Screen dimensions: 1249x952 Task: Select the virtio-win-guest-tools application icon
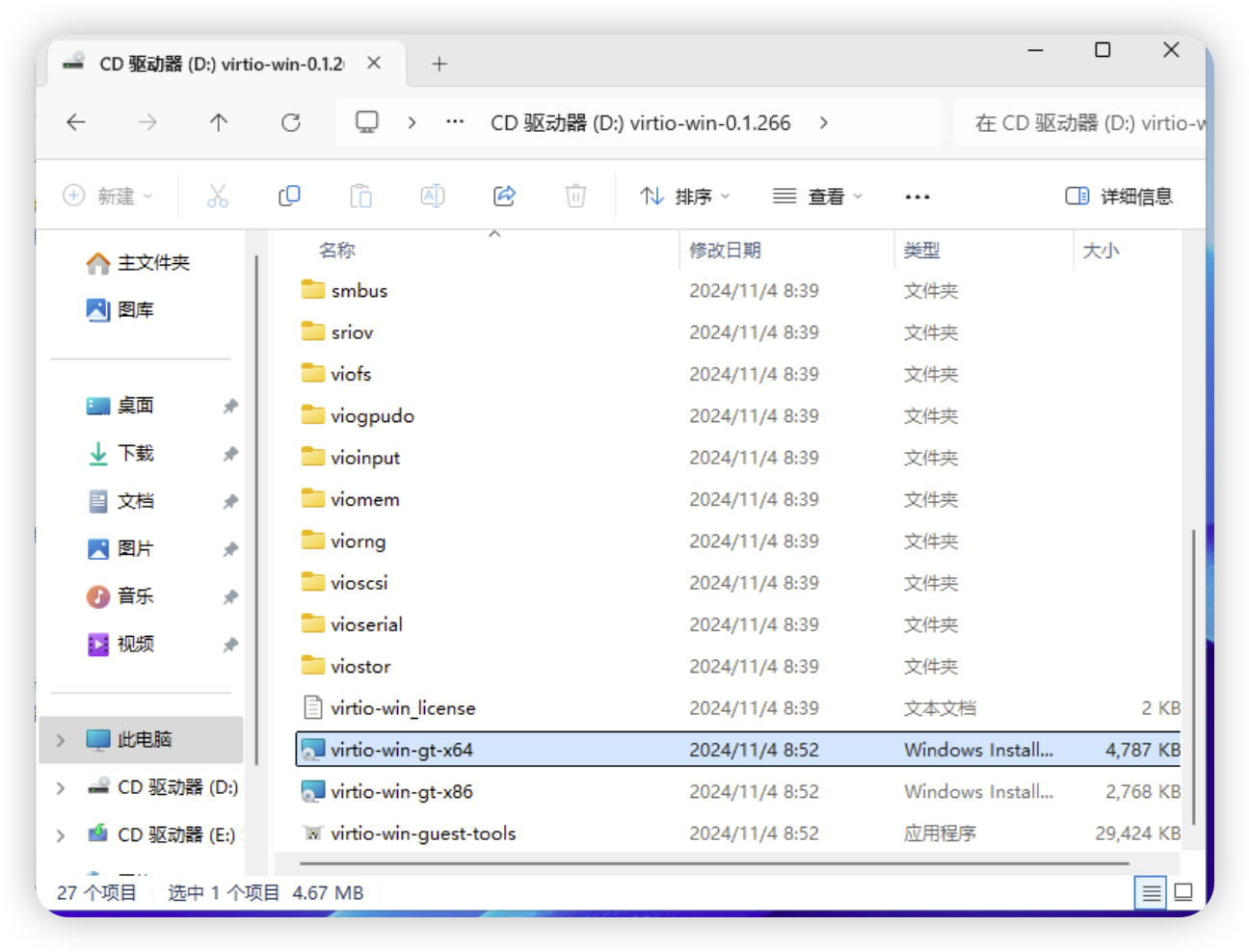pos(312,833)
